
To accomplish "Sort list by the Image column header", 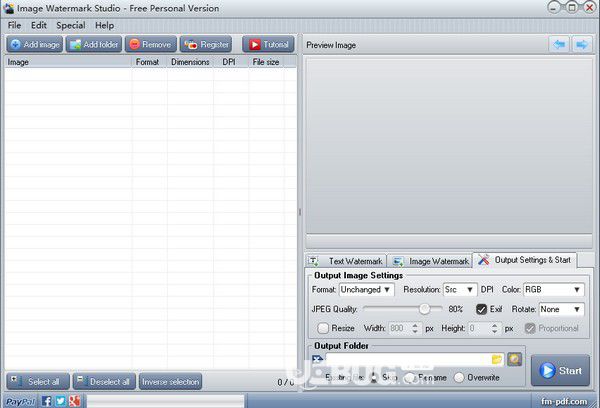I will 68,62.
